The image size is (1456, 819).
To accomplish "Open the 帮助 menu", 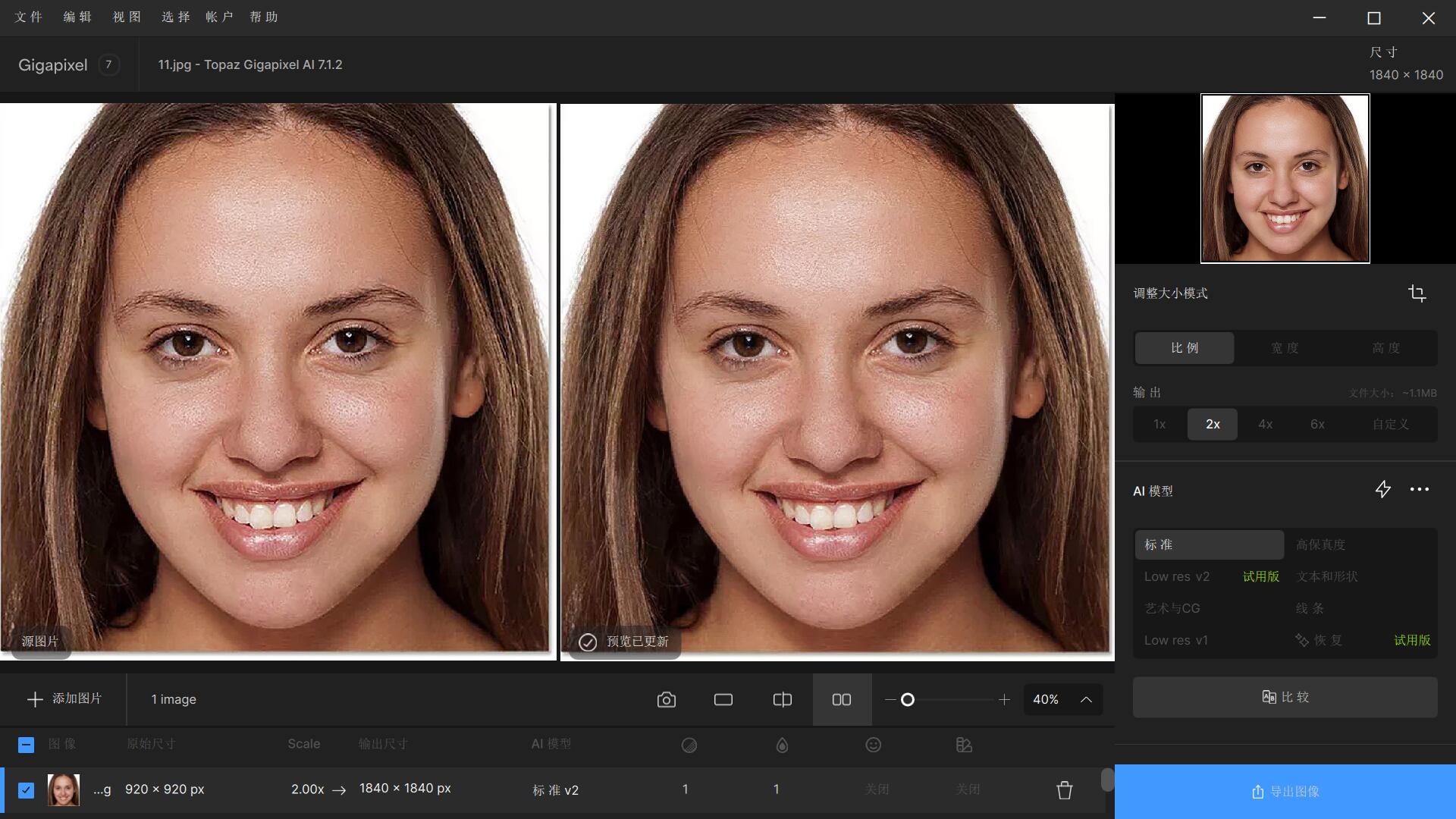I will coord(264,17).
